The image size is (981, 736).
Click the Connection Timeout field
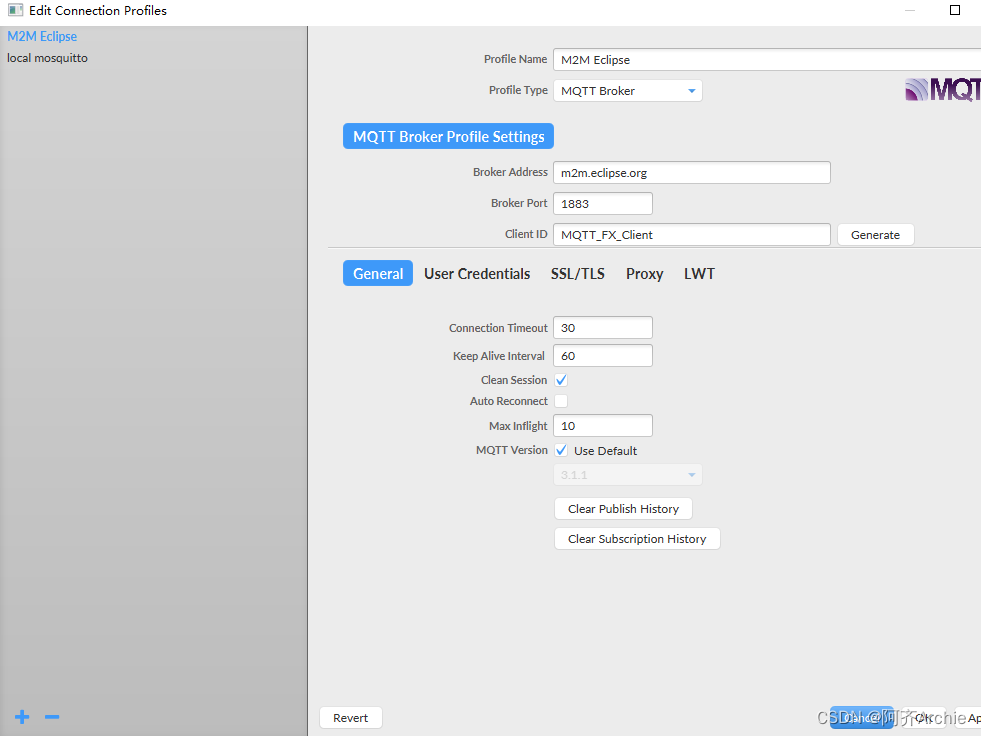coord(603,328)
